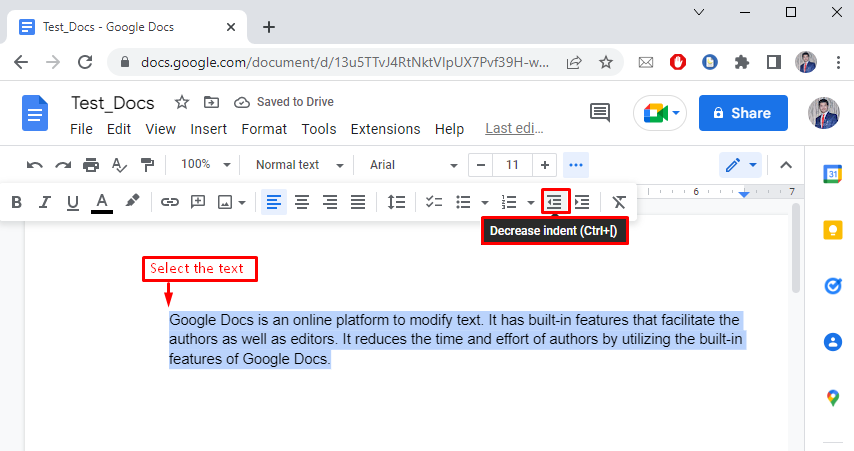Open Contacts in side panel

(x=833, y=342)
